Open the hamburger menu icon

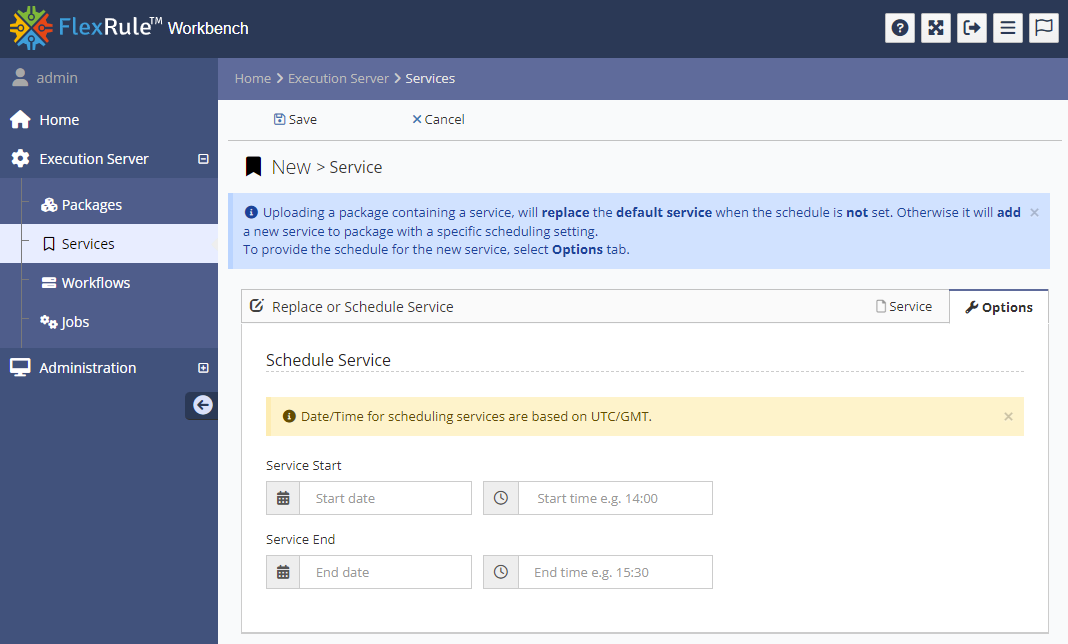pos(1008,28)
